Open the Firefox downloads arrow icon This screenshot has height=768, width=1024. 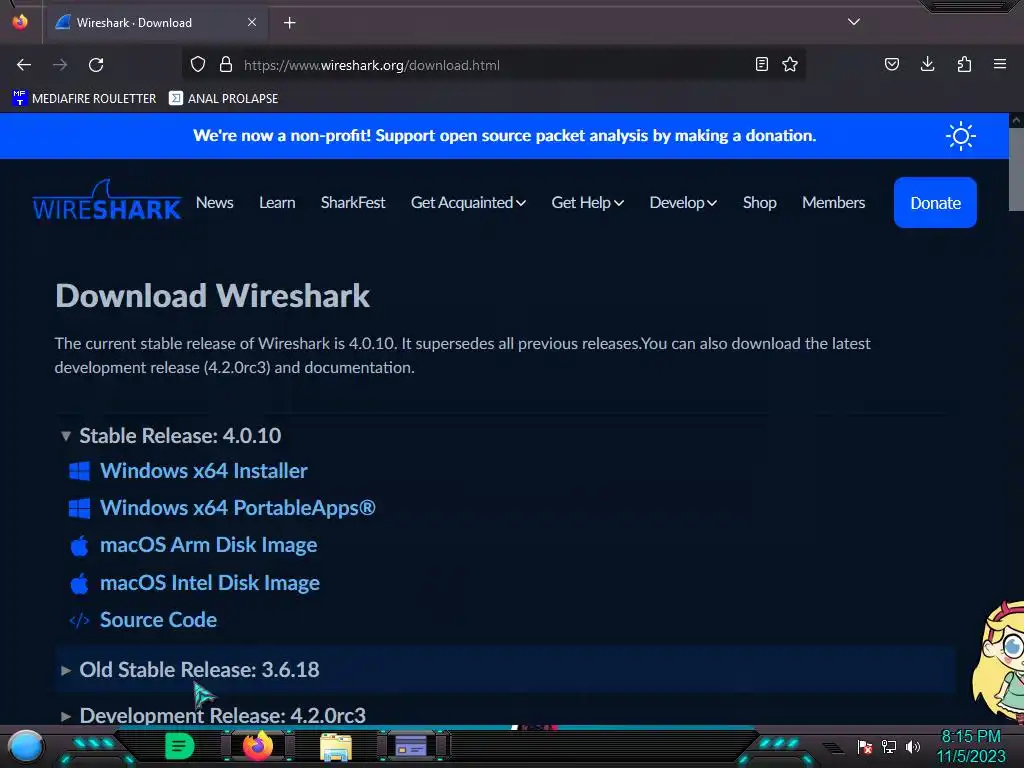click(927, 64)
